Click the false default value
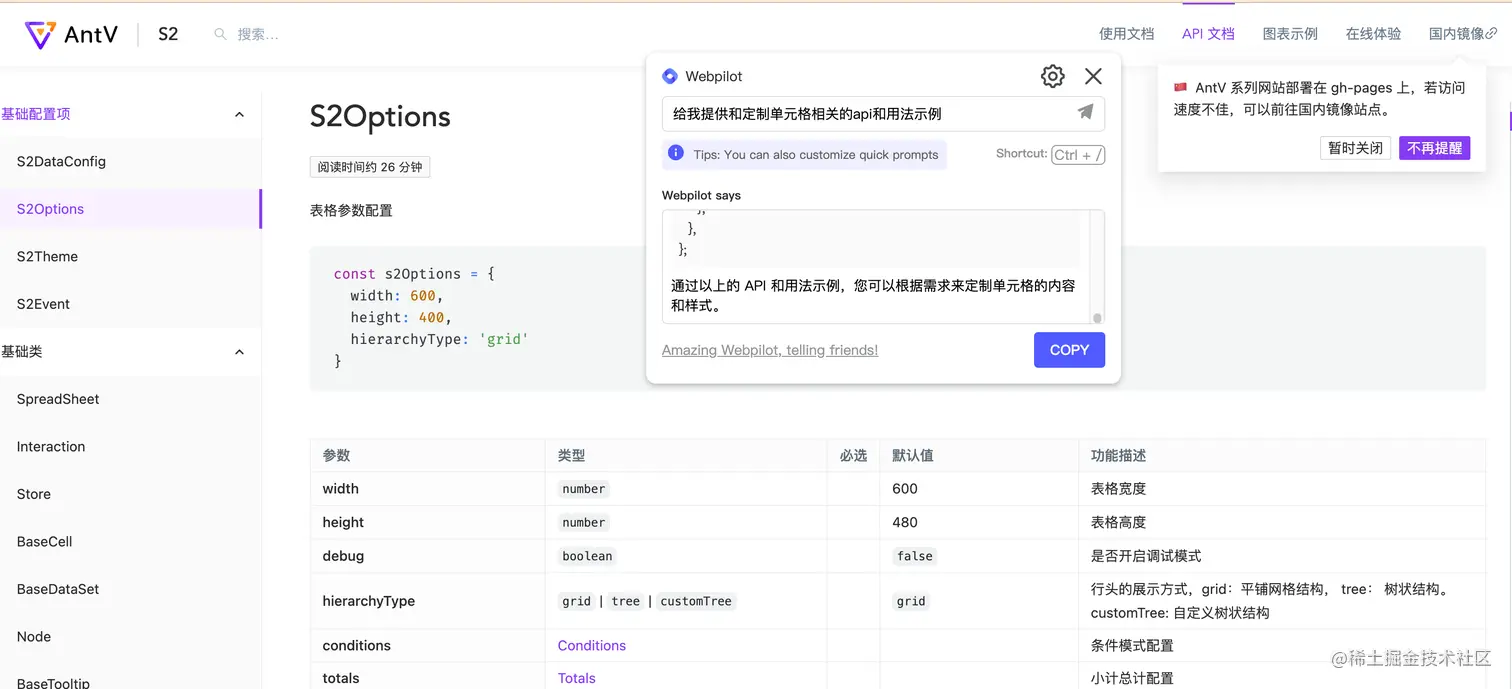The width and height of the screenshot is (1512, 689). [914, 556]
